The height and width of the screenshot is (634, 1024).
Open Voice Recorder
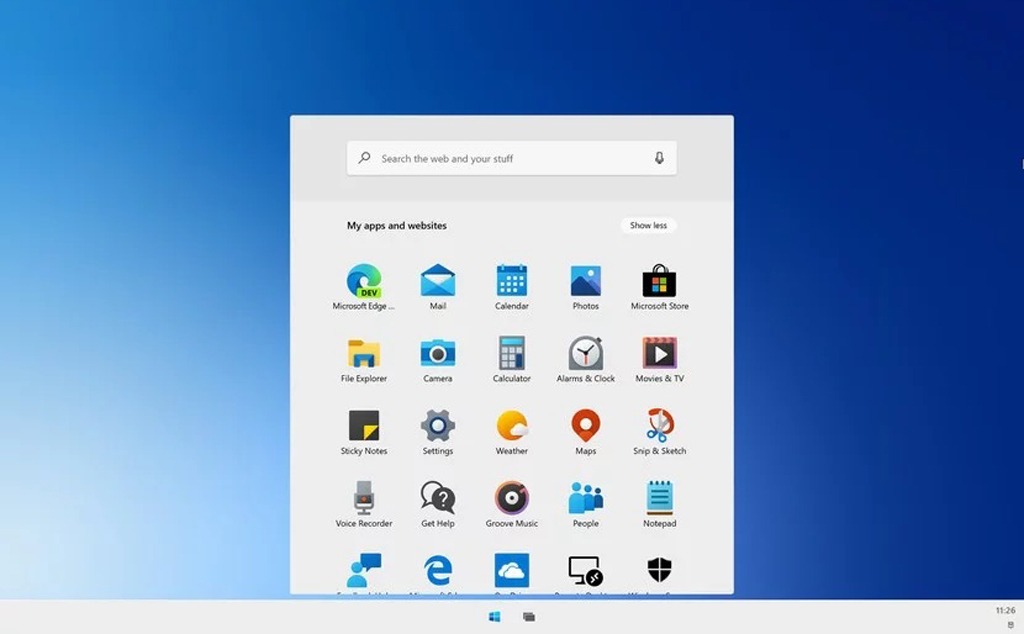(x=364, y=505)
